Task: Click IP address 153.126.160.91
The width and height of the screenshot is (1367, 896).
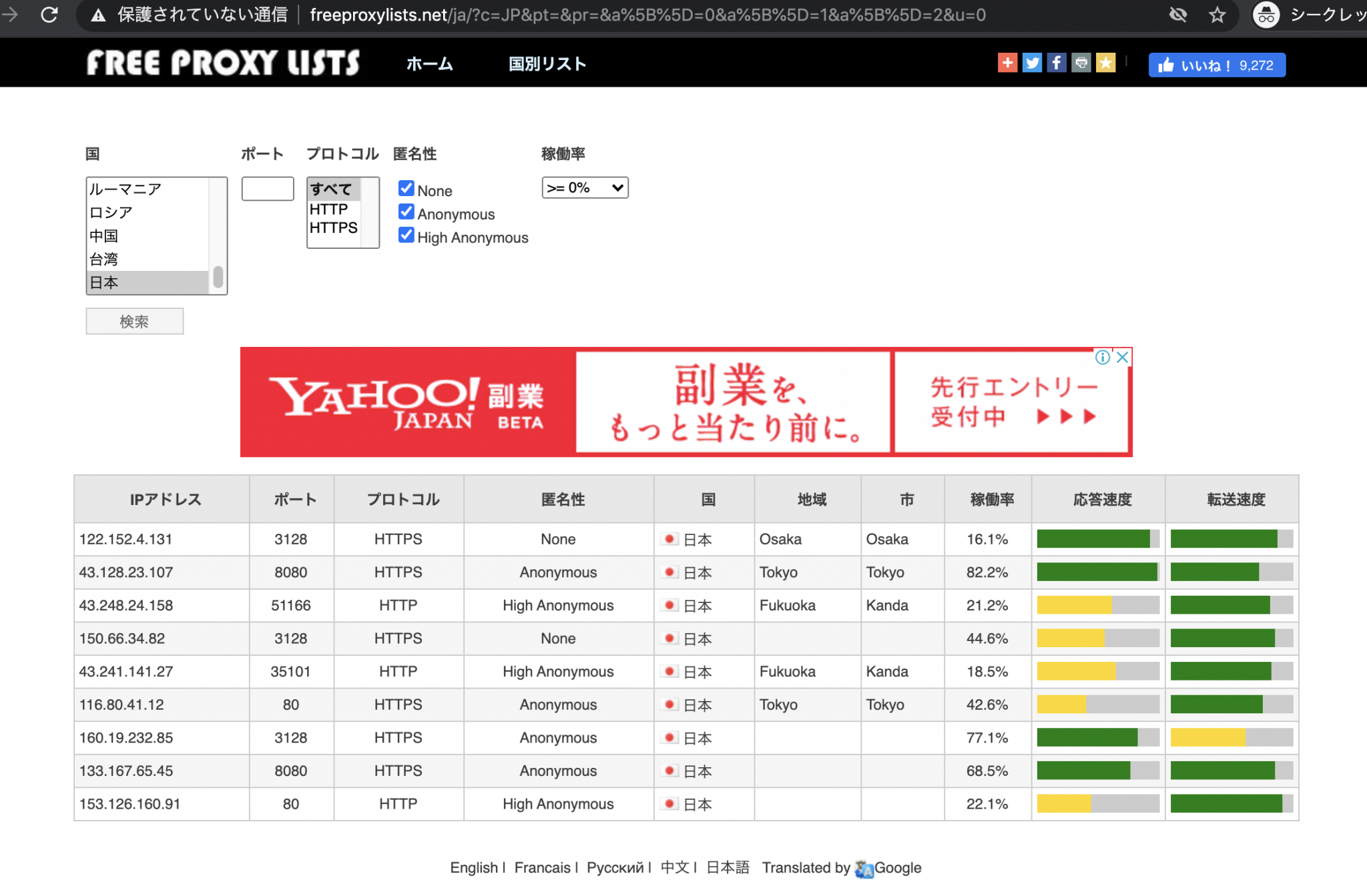Action: (x=129, y=804)
